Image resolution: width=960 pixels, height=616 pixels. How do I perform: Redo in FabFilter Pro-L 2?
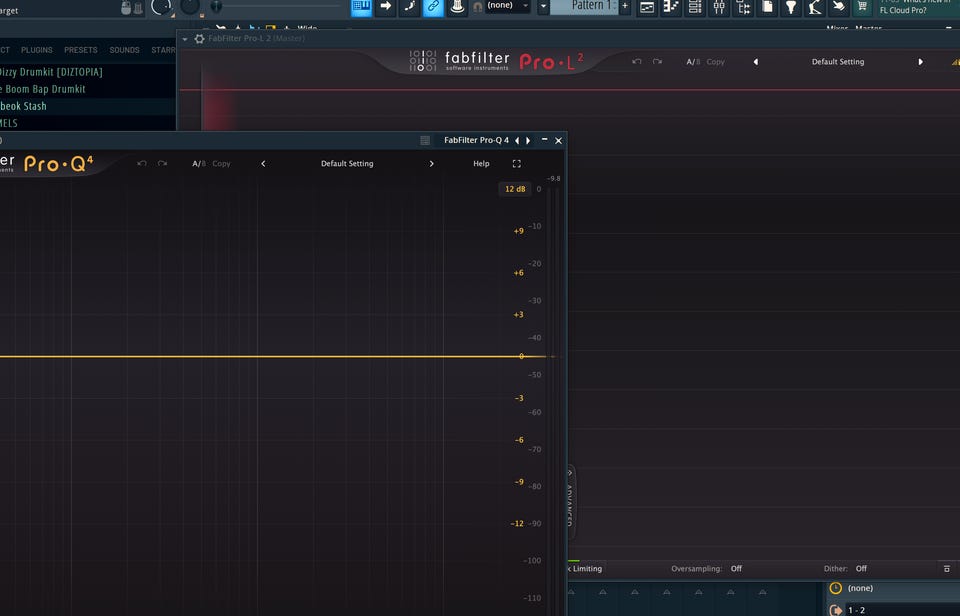pyautogui.click(x=657, y=62)
